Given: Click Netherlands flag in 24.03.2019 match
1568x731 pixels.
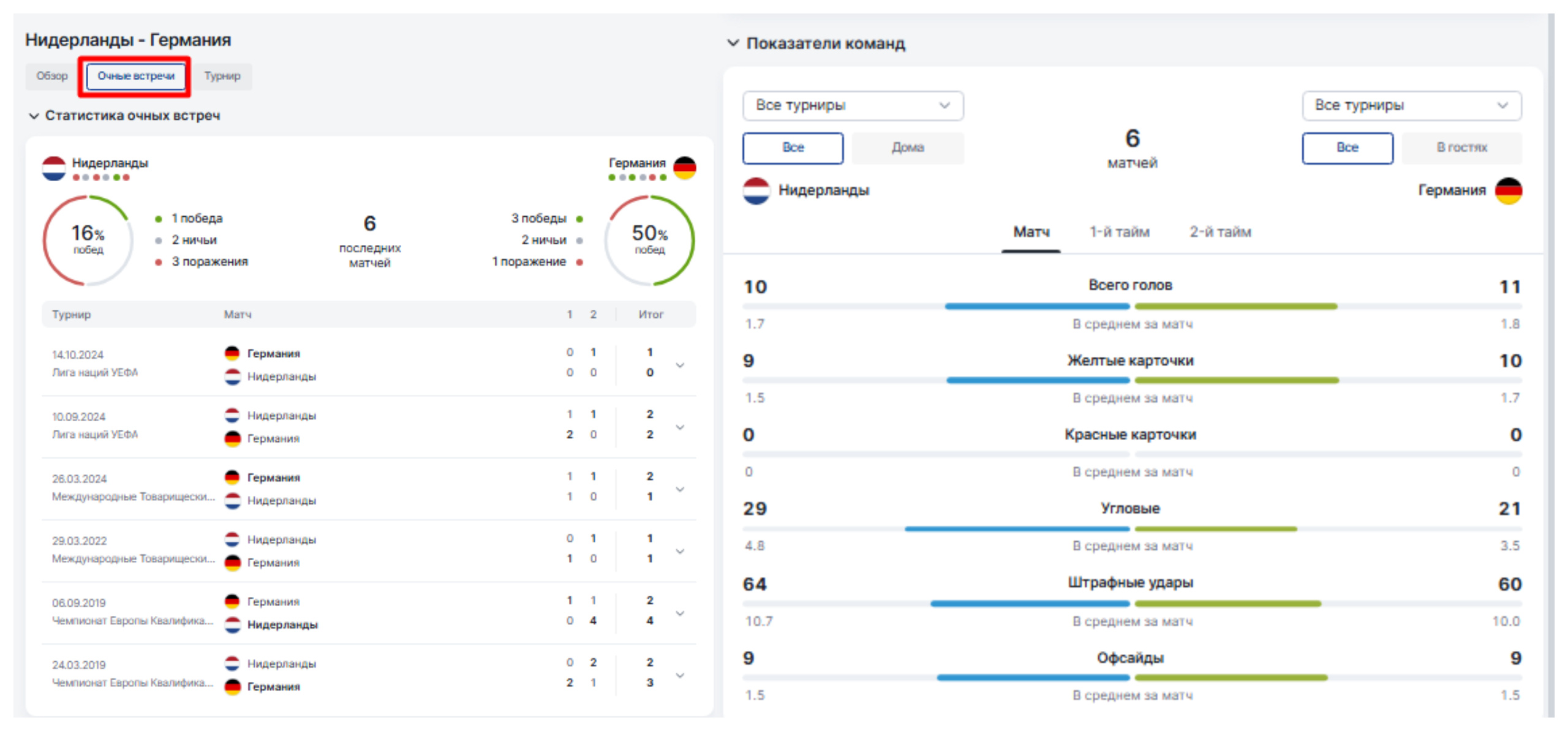Looking at the screenshot, I should 232,664.
